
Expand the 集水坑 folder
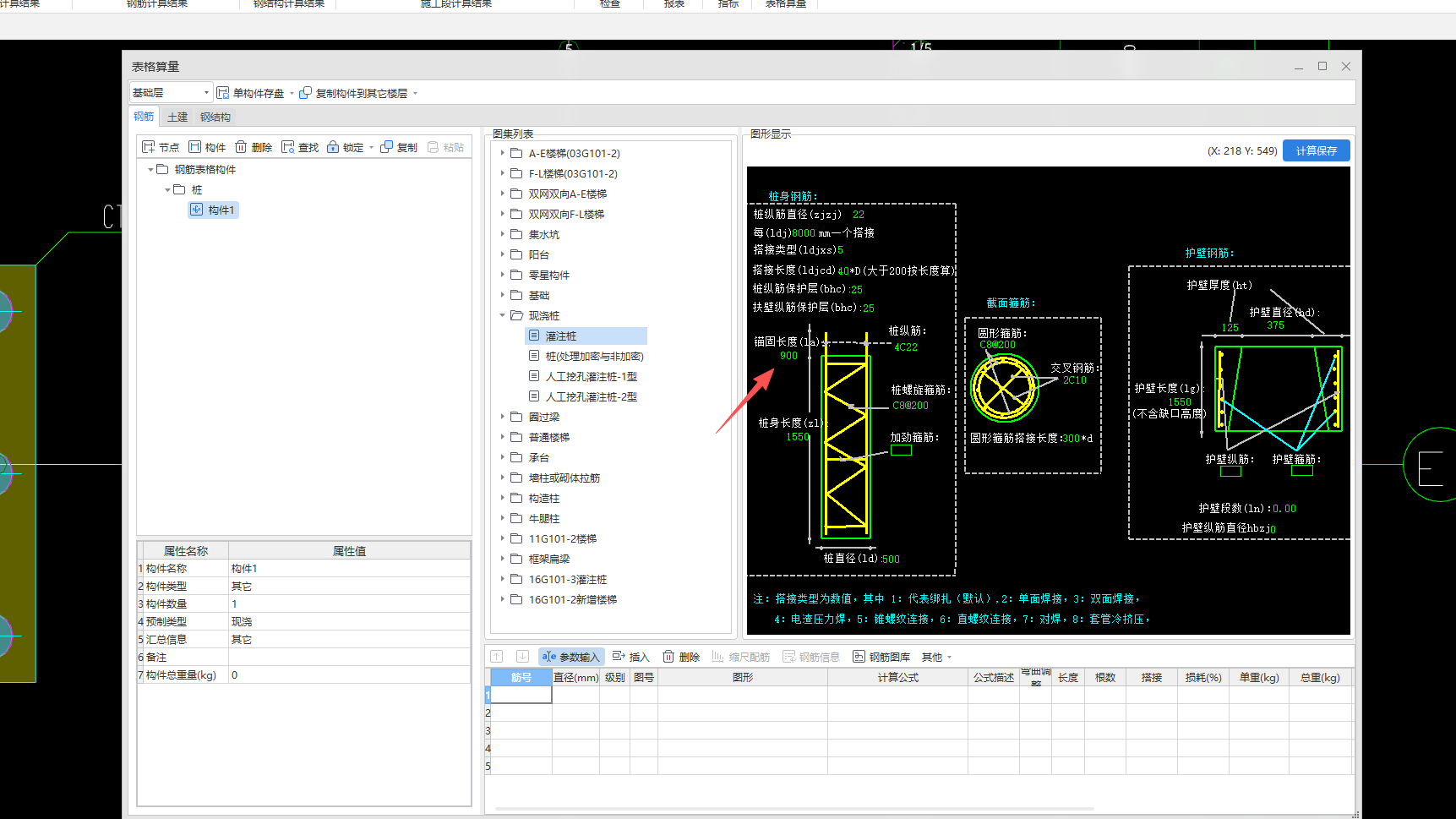pos(502,234)
